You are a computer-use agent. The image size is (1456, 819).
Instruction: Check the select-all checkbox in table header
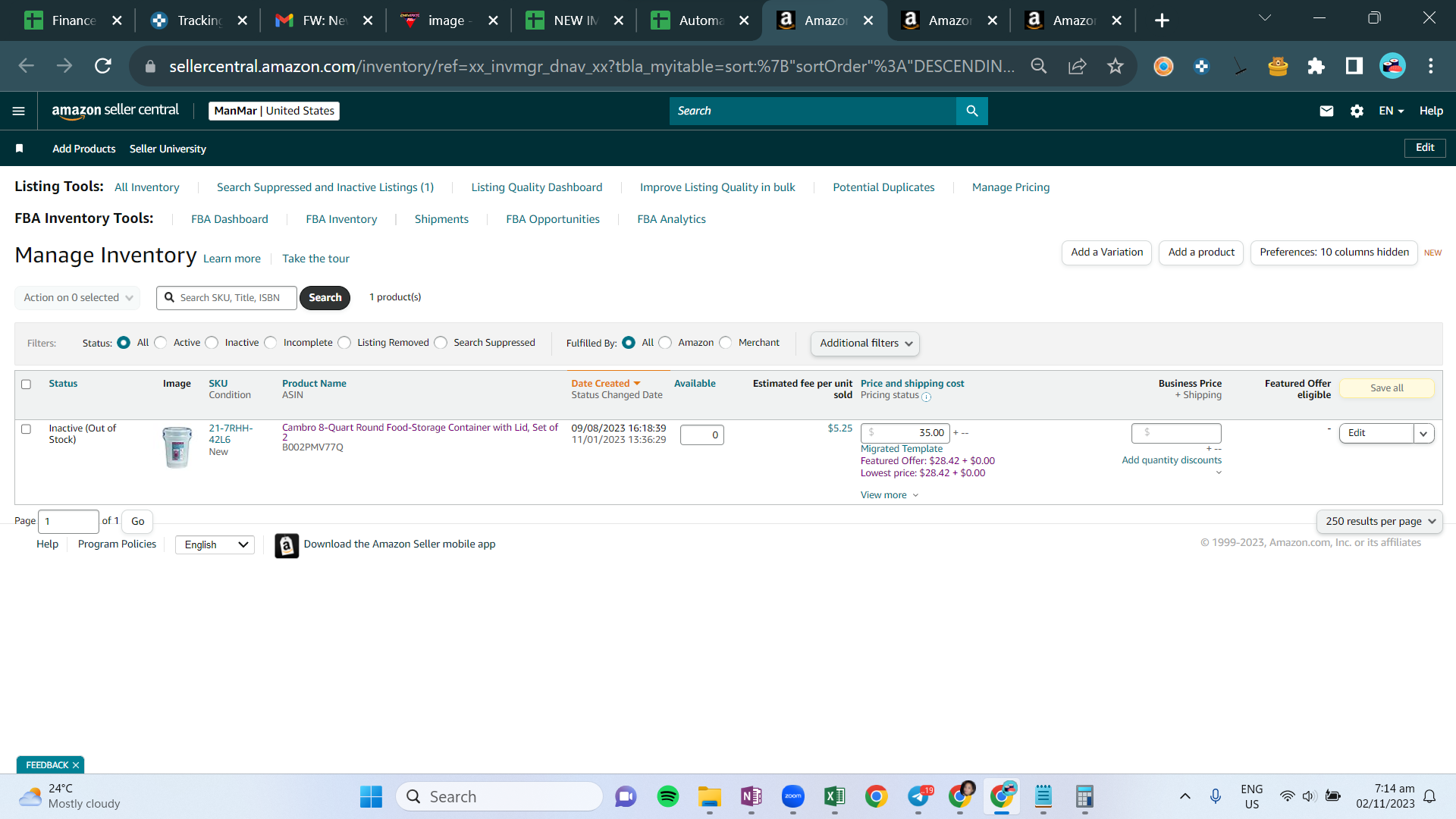[x=27, y=384]
